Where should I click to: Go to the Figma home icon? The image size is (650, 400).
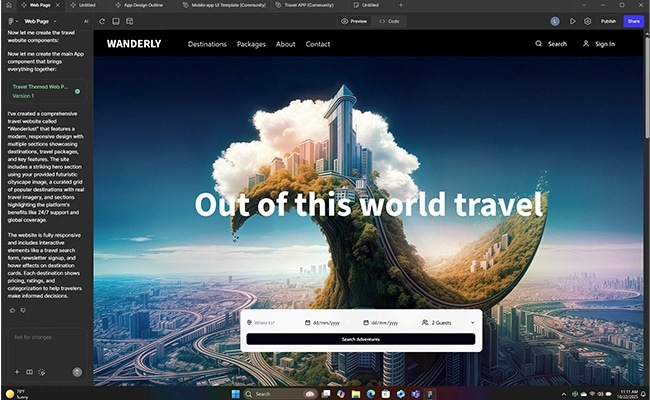[8, 5]
